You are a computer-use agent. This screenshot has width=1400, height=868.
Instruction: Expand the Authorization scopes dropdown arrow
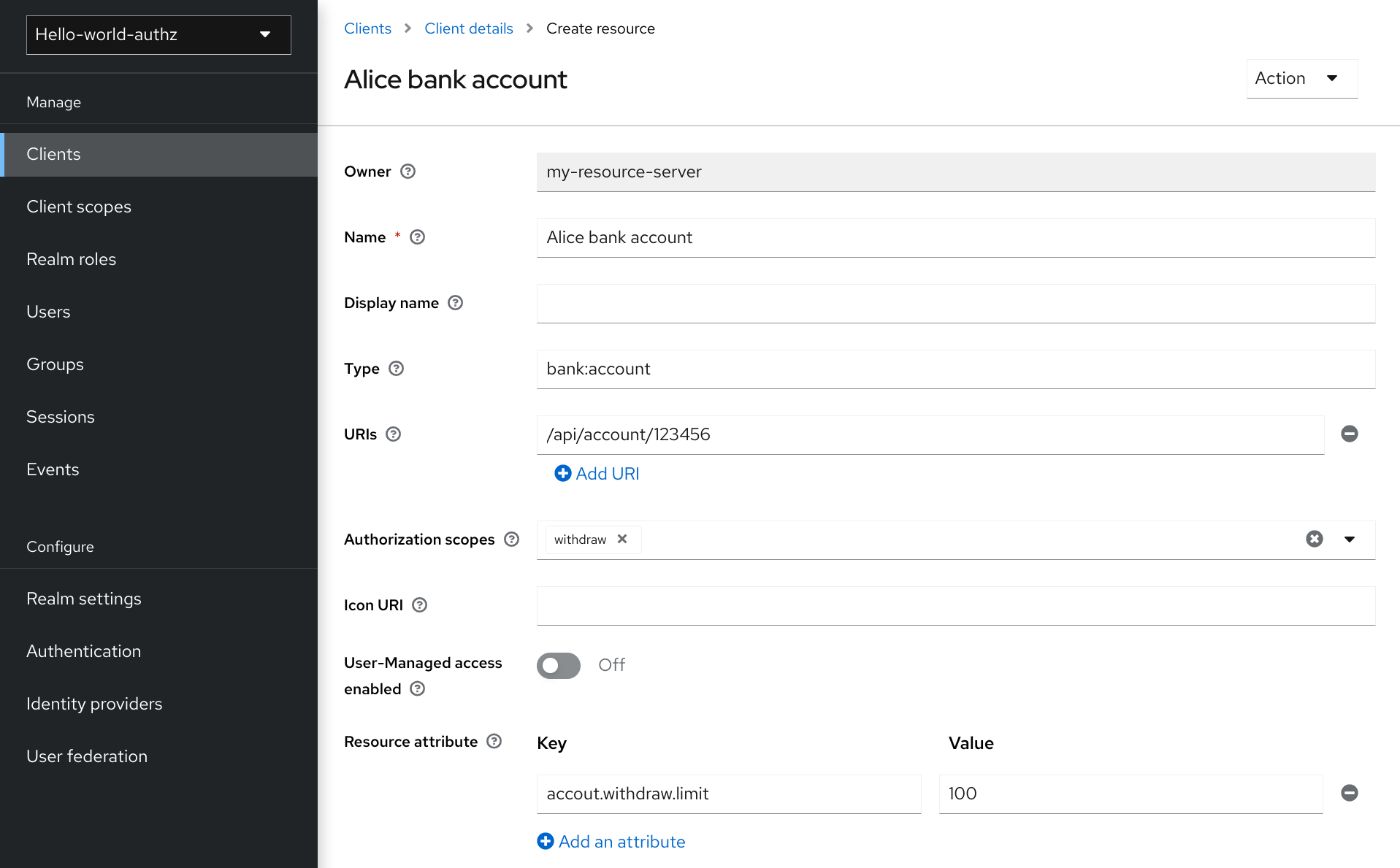pos(1349,539)
